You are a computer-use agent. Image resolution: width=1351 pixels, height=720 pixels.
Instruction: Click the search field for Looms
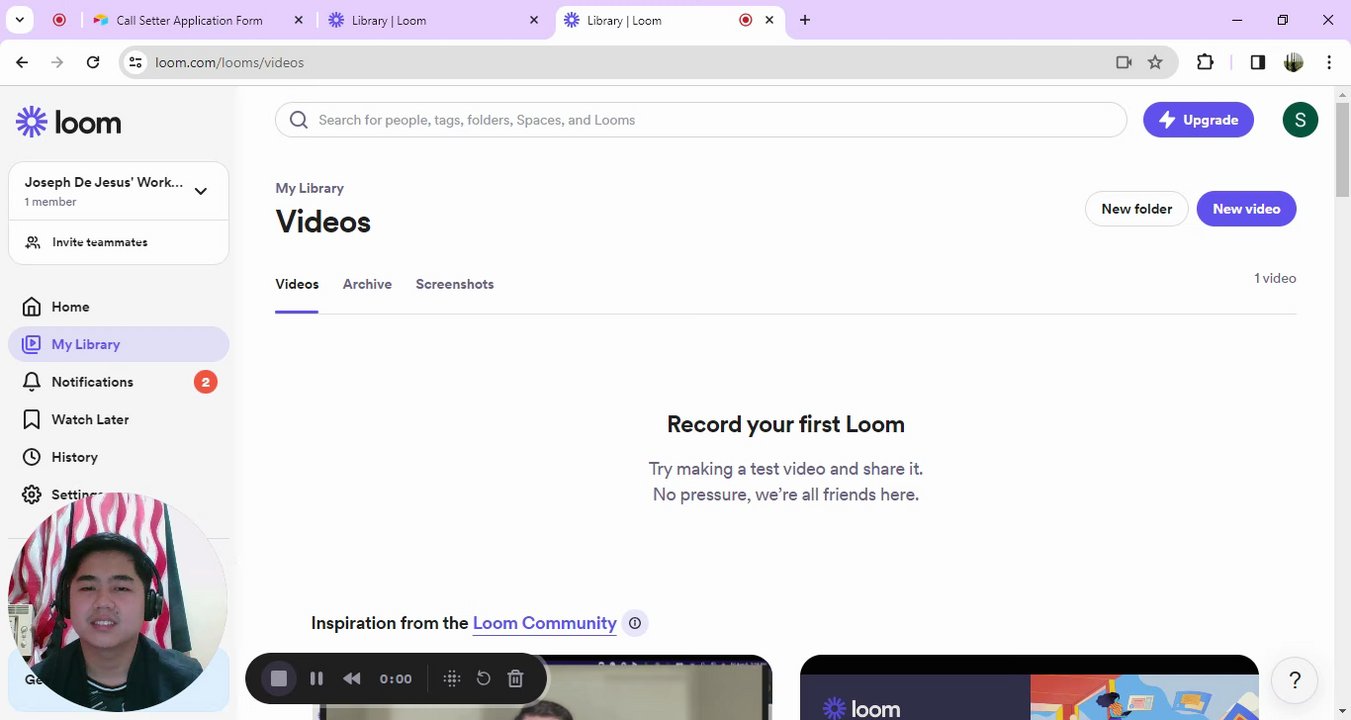point(701,120)
